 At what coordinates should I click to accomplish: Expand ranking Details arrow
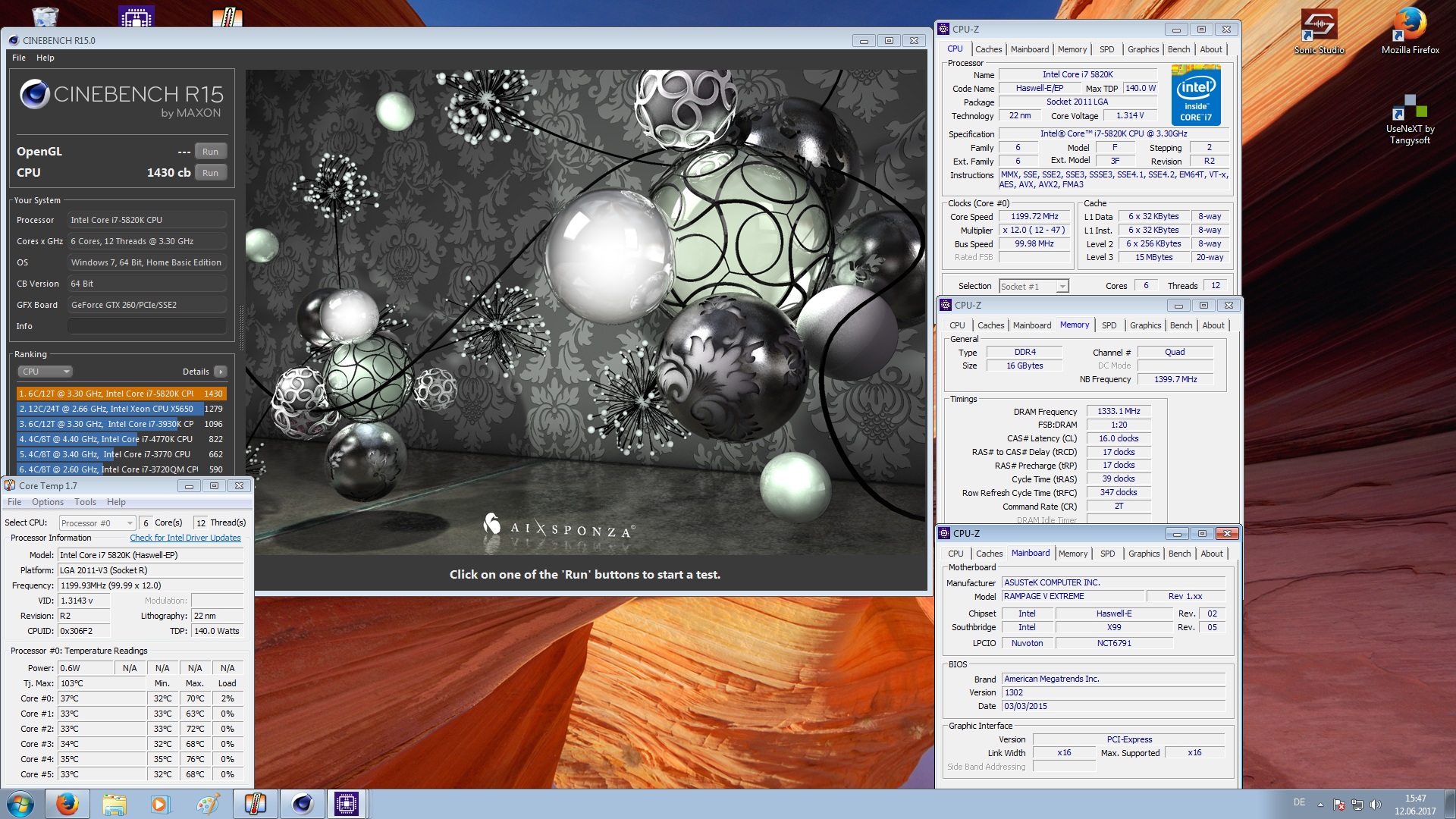[x=220, y=372]
